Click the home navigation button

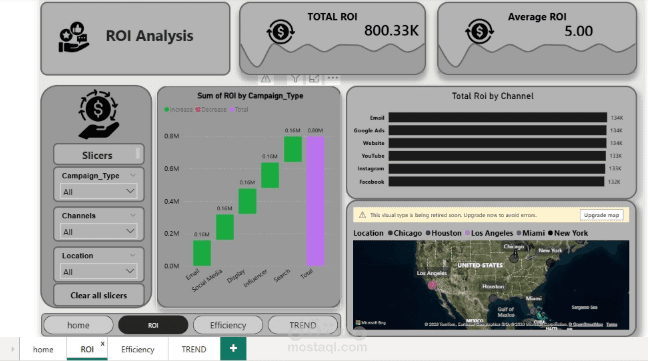pyautogui.click(x=78, y=325)
